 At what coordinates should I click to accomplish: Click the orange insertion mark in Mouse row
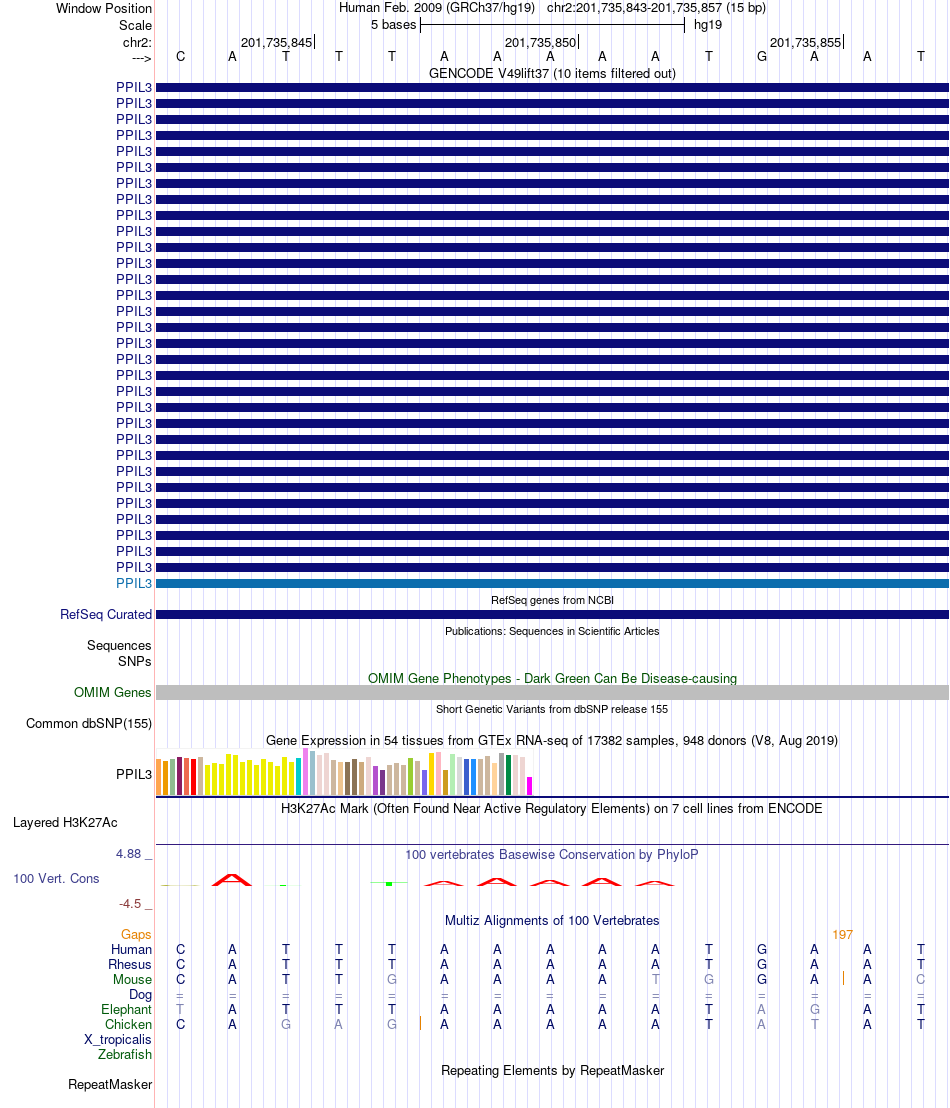click(843, 979)
